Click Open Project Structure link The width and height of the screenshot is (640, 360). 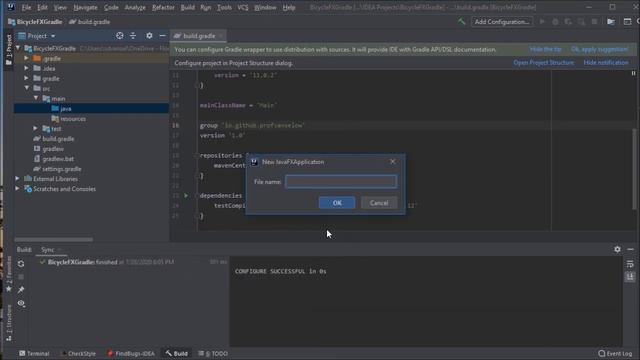pos(543,63)
